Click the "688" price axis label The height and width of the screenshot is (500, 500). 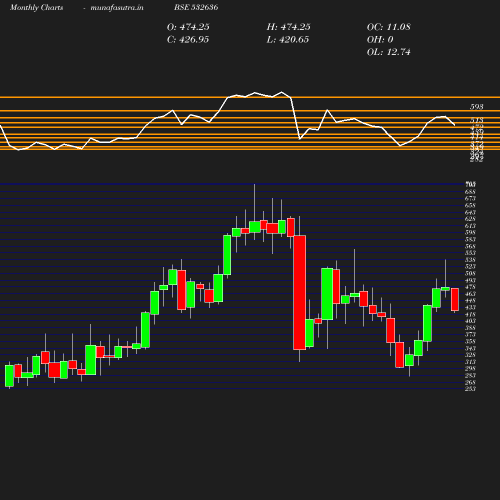(x=470, y=192)
